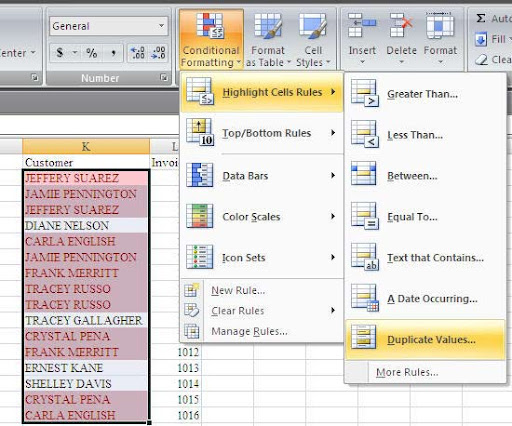The width and height of the screenshot is (512, 426).
Task: Open Number group dialog launcher
Action: click(164, 78)
